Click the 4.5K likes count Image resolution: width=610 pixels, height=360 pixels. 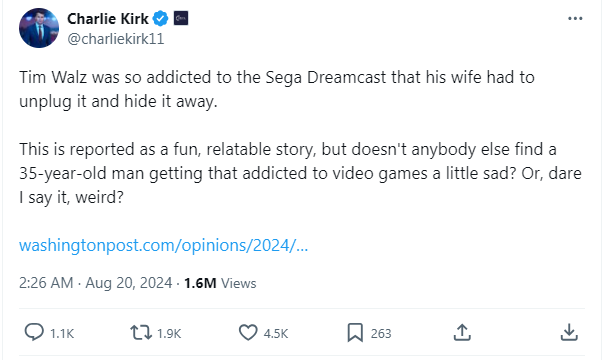276,334
